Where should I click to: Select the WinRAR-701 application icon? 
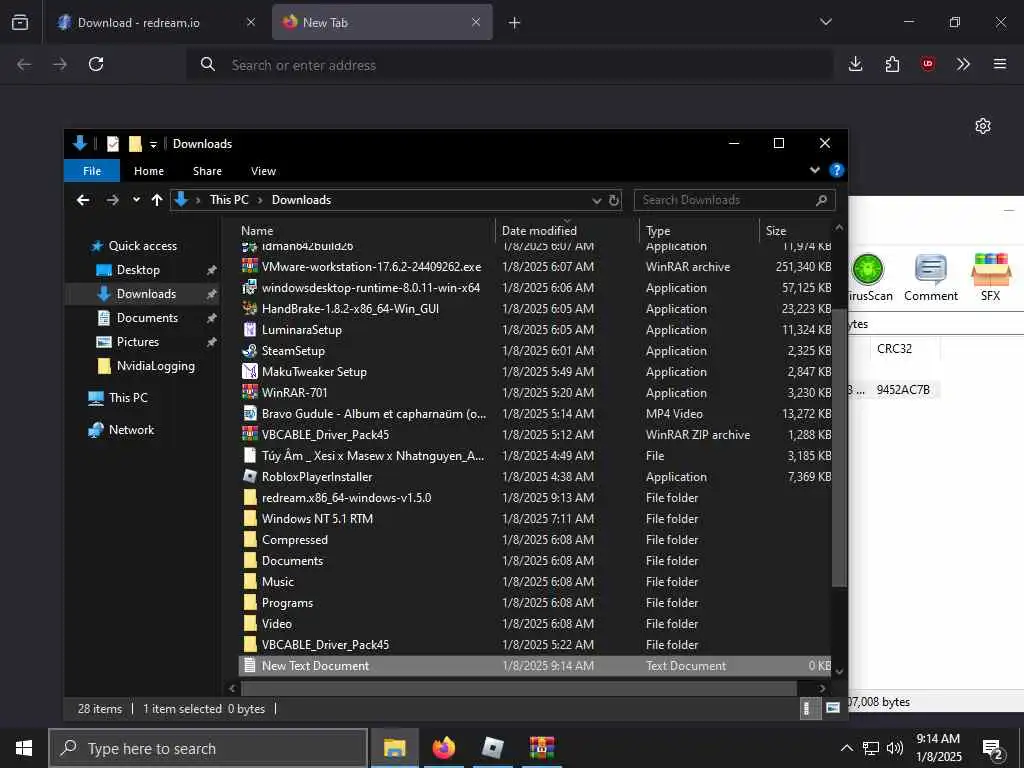click(x=249, y=392)
